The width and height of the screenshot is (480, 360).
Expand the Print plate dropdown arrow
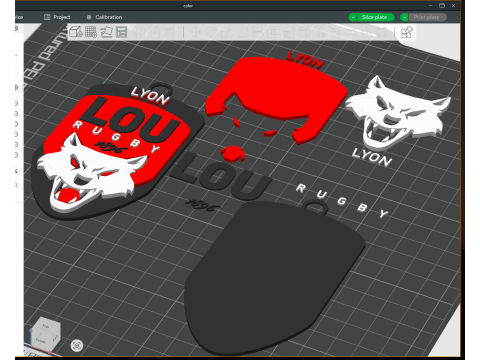[404, 17]
